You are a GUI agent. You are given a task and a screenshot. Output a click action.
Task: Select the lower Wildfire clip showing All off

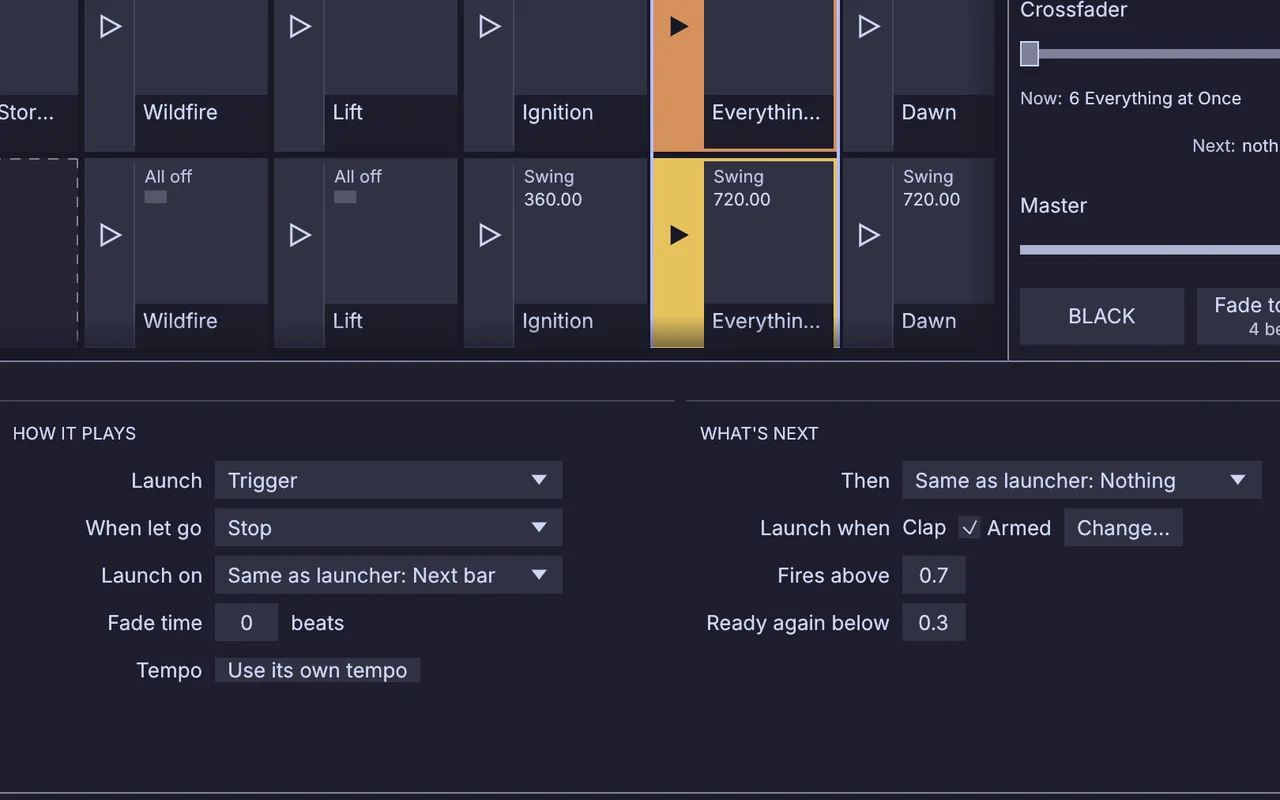coord(201,233)
